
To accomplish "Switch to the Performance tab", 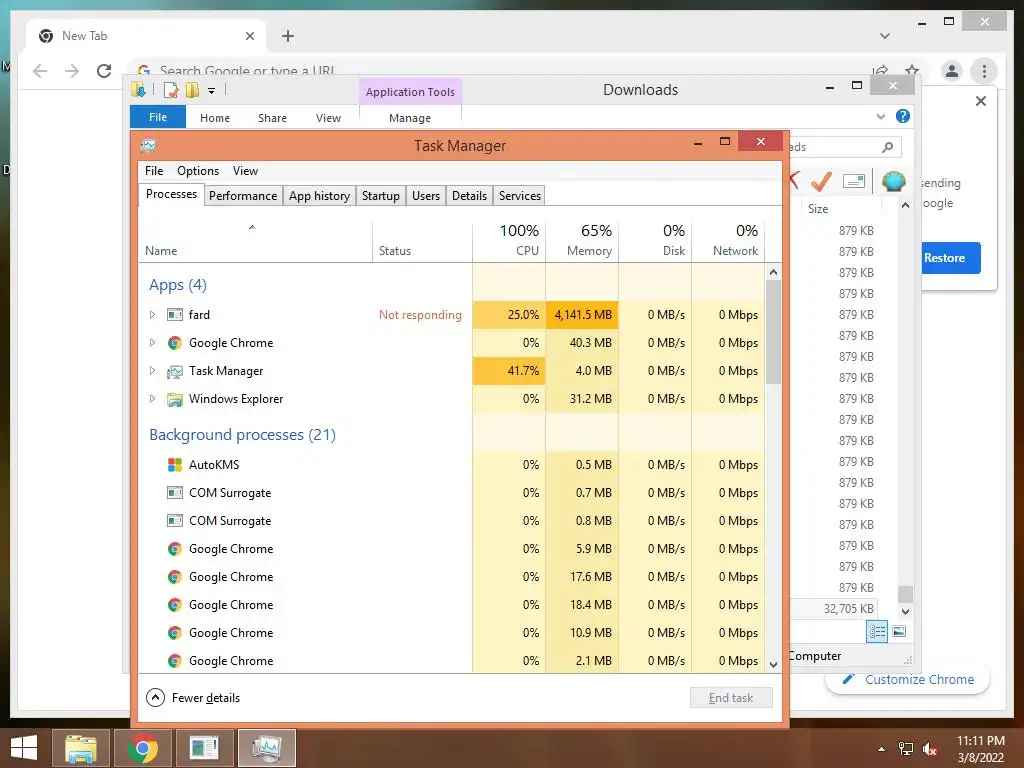I will 243,196.
